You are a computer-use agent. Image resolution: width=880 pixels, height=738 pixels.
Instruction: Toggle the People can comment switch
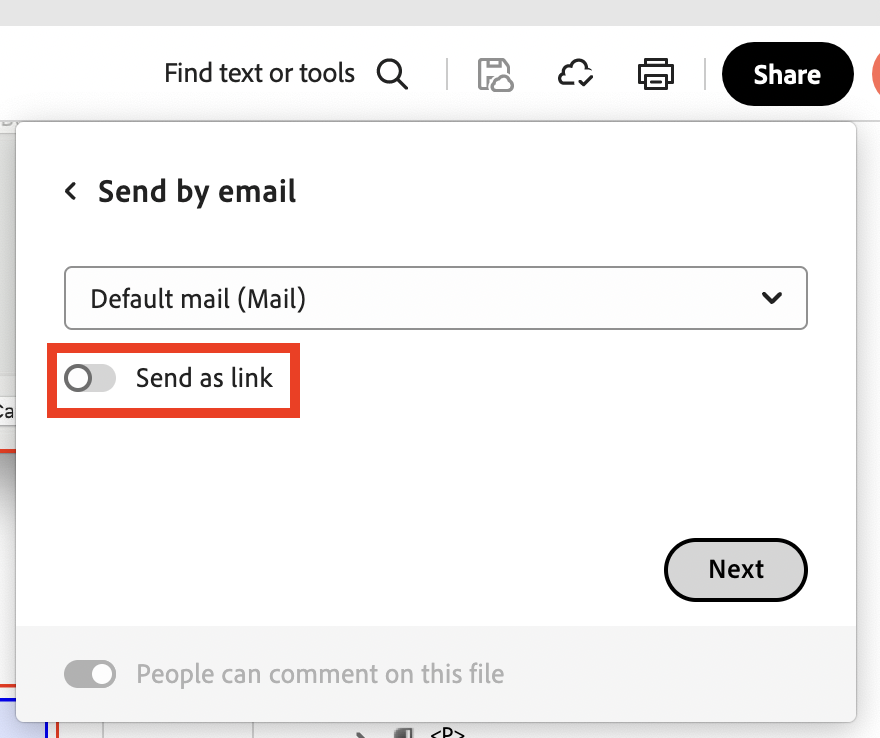[x=90, y=674]
